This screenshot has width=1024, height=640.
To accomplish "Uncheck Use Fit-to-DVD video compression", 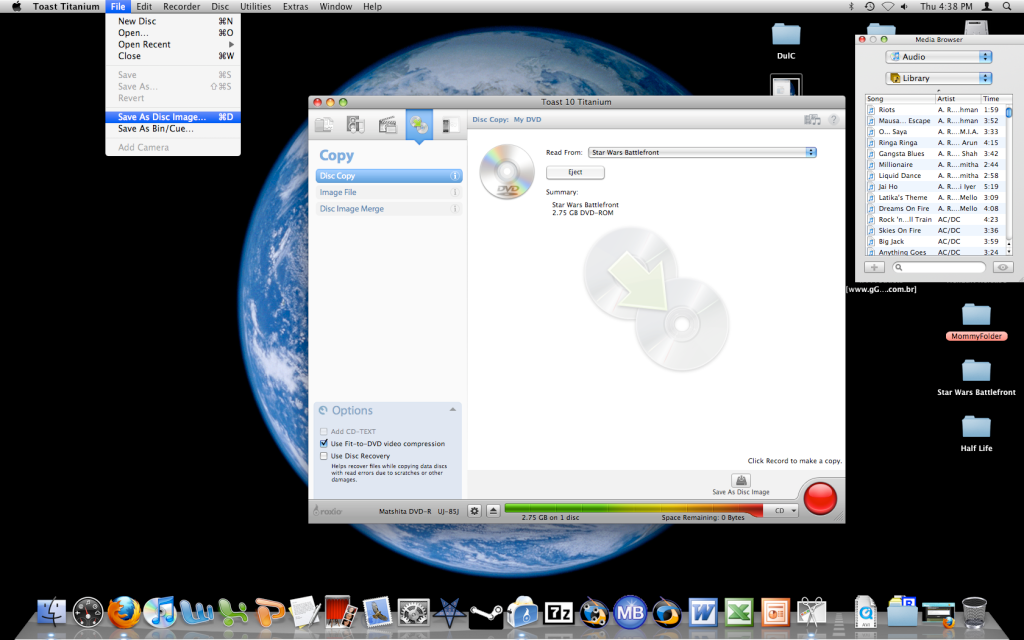I will point(323,443).
